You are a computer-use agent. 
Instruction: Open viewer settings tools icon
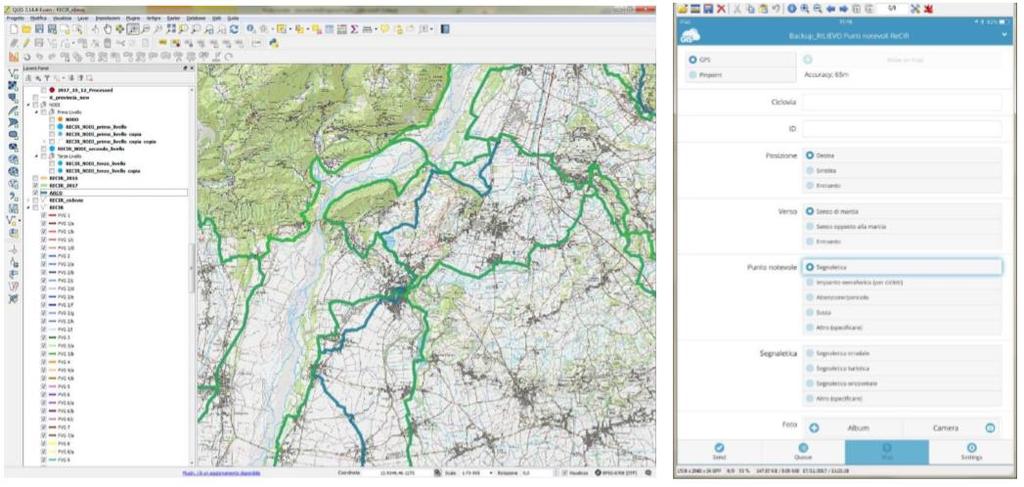pos(915,8)
